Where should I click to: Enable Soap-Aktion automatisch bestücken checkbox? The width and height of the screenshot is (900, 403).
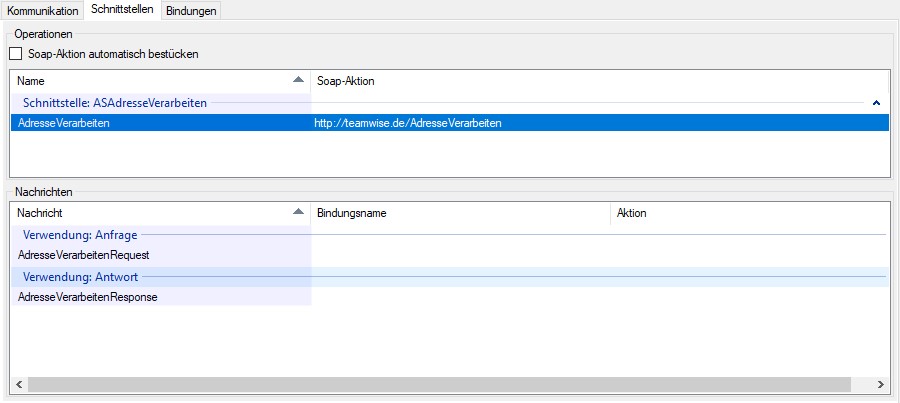tap(15, 54)
